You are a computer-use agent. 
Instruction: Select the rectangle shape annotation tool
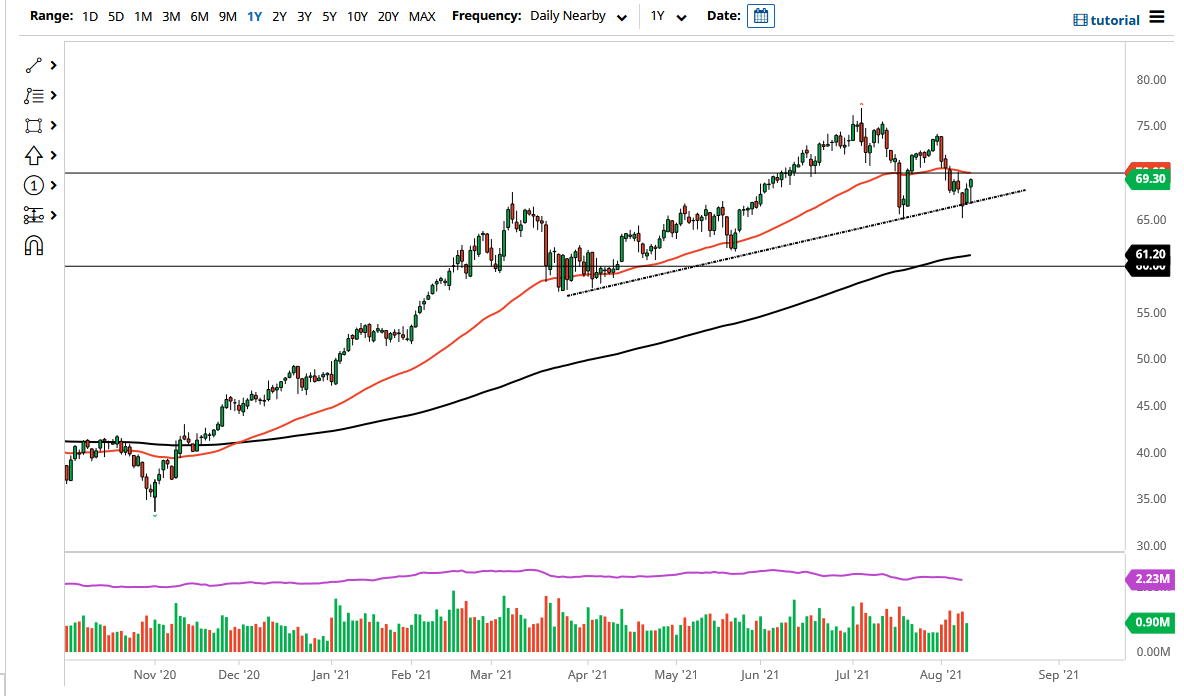coord(34,125)
